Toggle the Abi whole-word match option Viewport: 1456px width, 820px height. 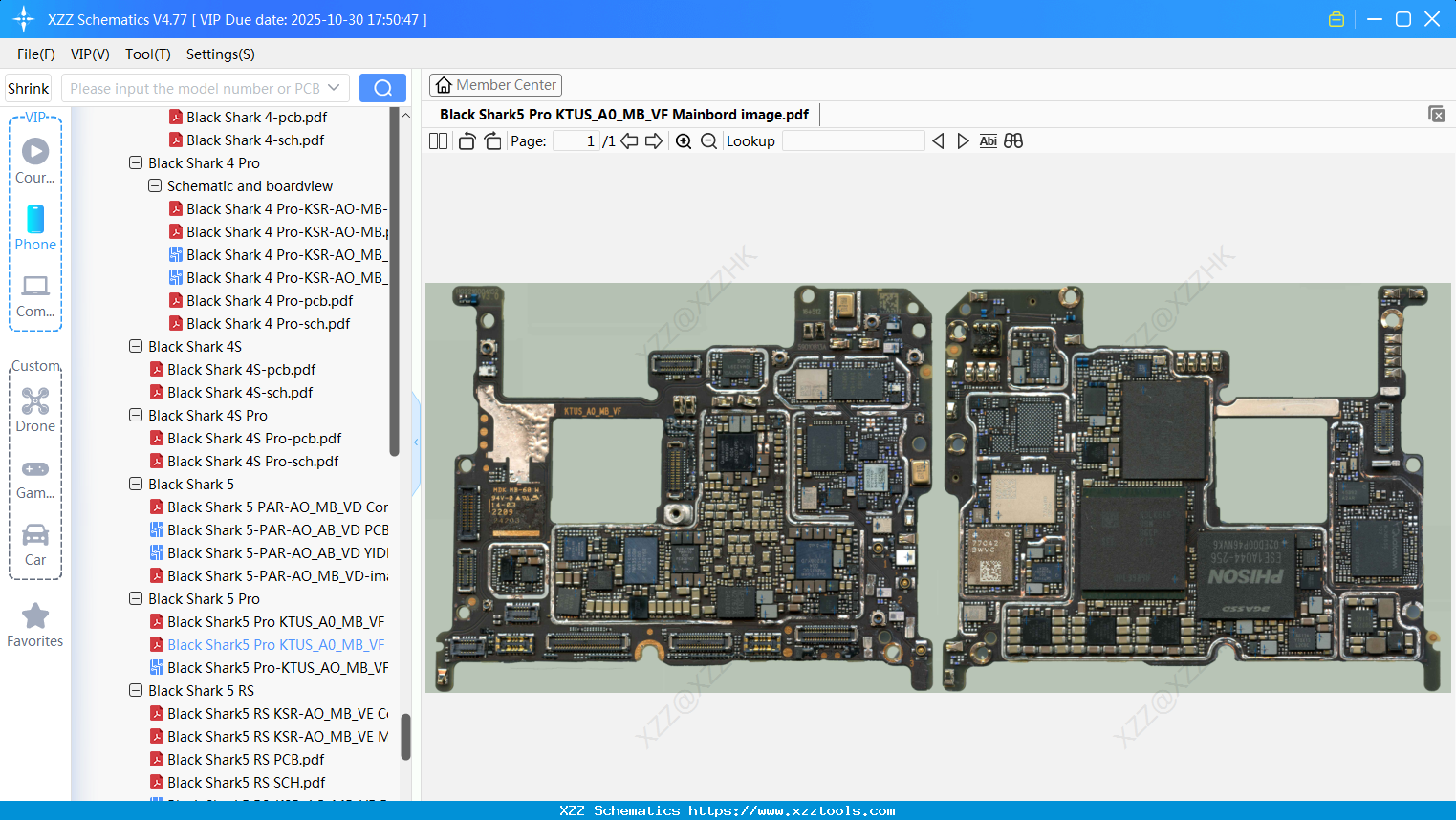988,141
